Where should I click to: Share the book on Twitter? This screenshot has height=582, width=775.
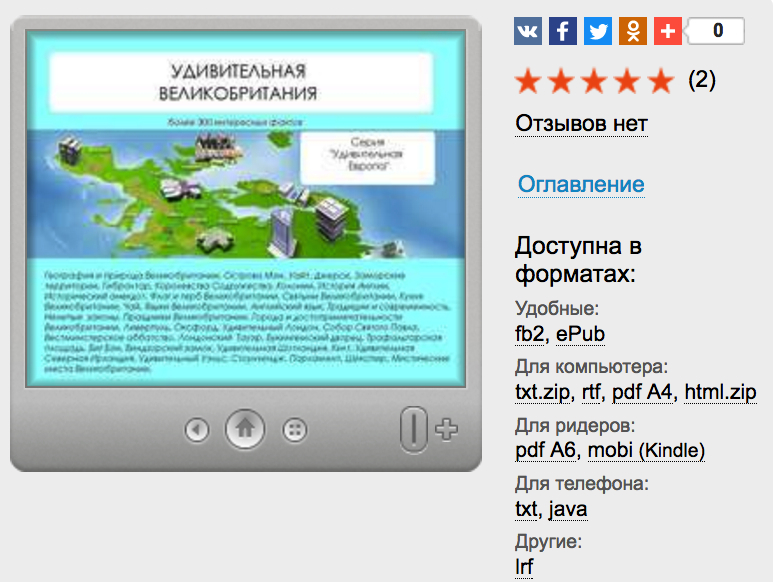pos(598,31)
